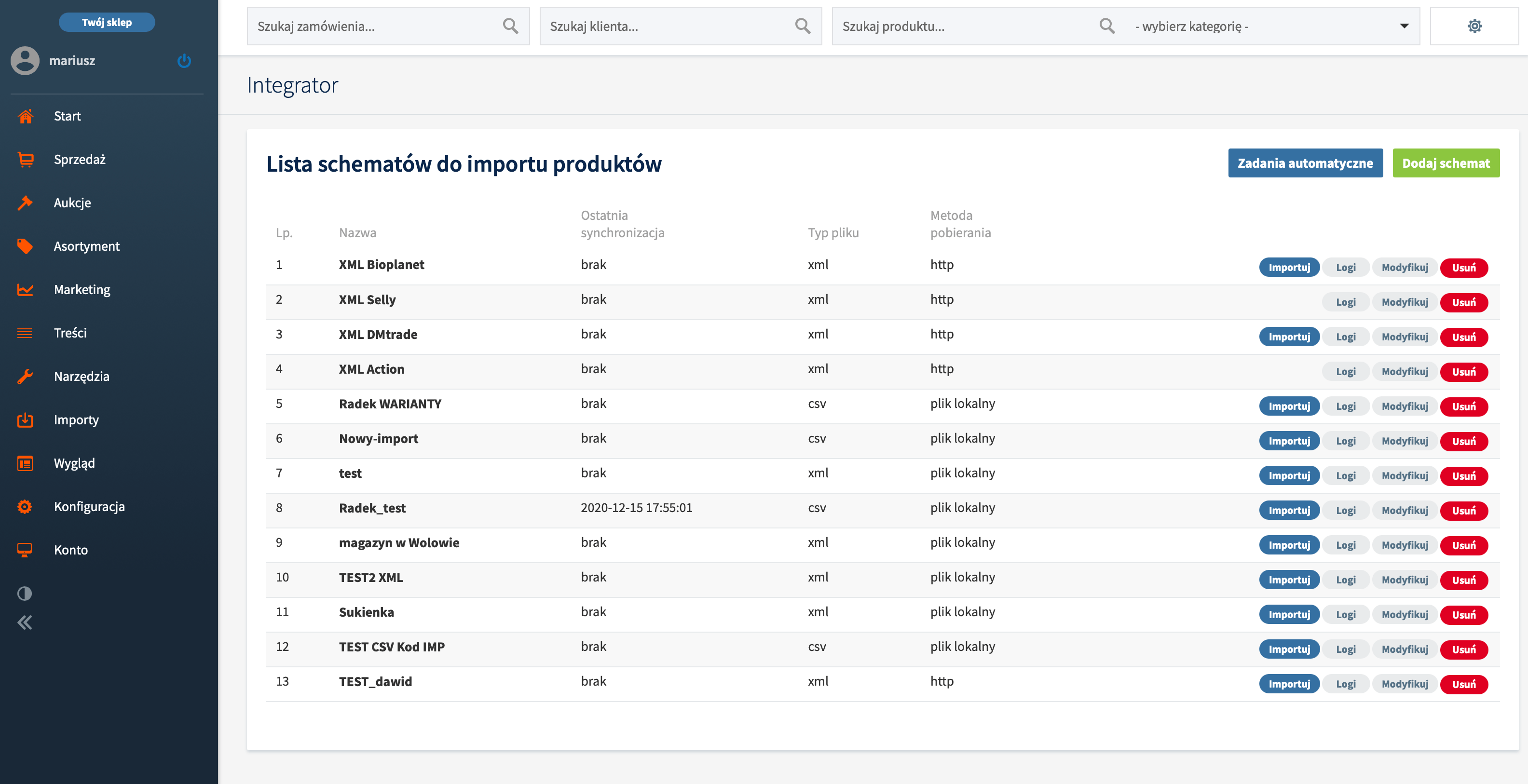Click the user avatar icon

[x=25, y=60]
